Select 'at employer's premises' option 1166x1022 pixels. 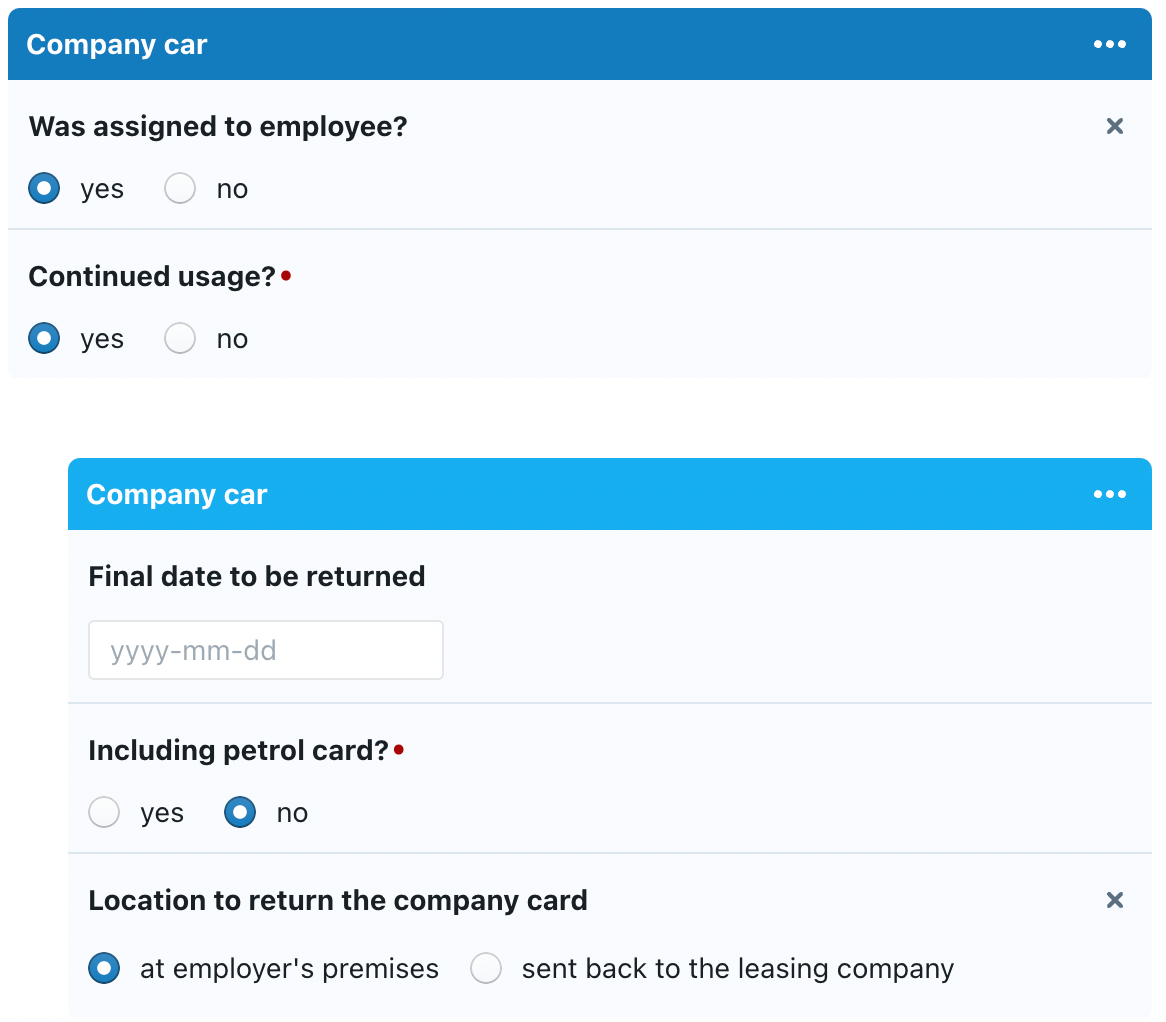(x=104, y=969)
